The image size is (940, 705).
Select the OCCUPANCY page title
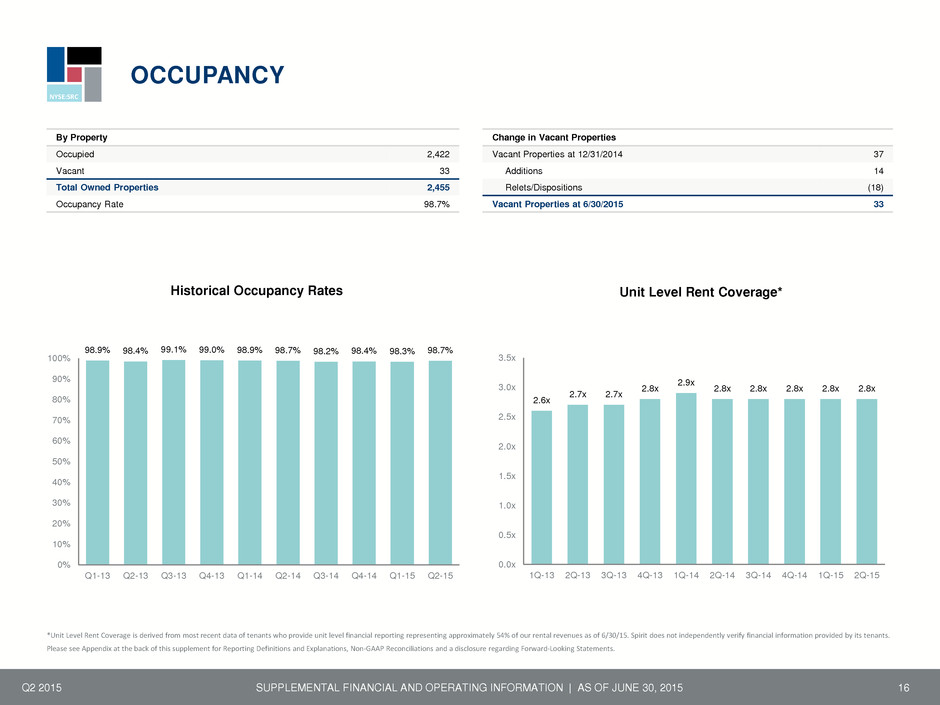click(x=207, y=75)
